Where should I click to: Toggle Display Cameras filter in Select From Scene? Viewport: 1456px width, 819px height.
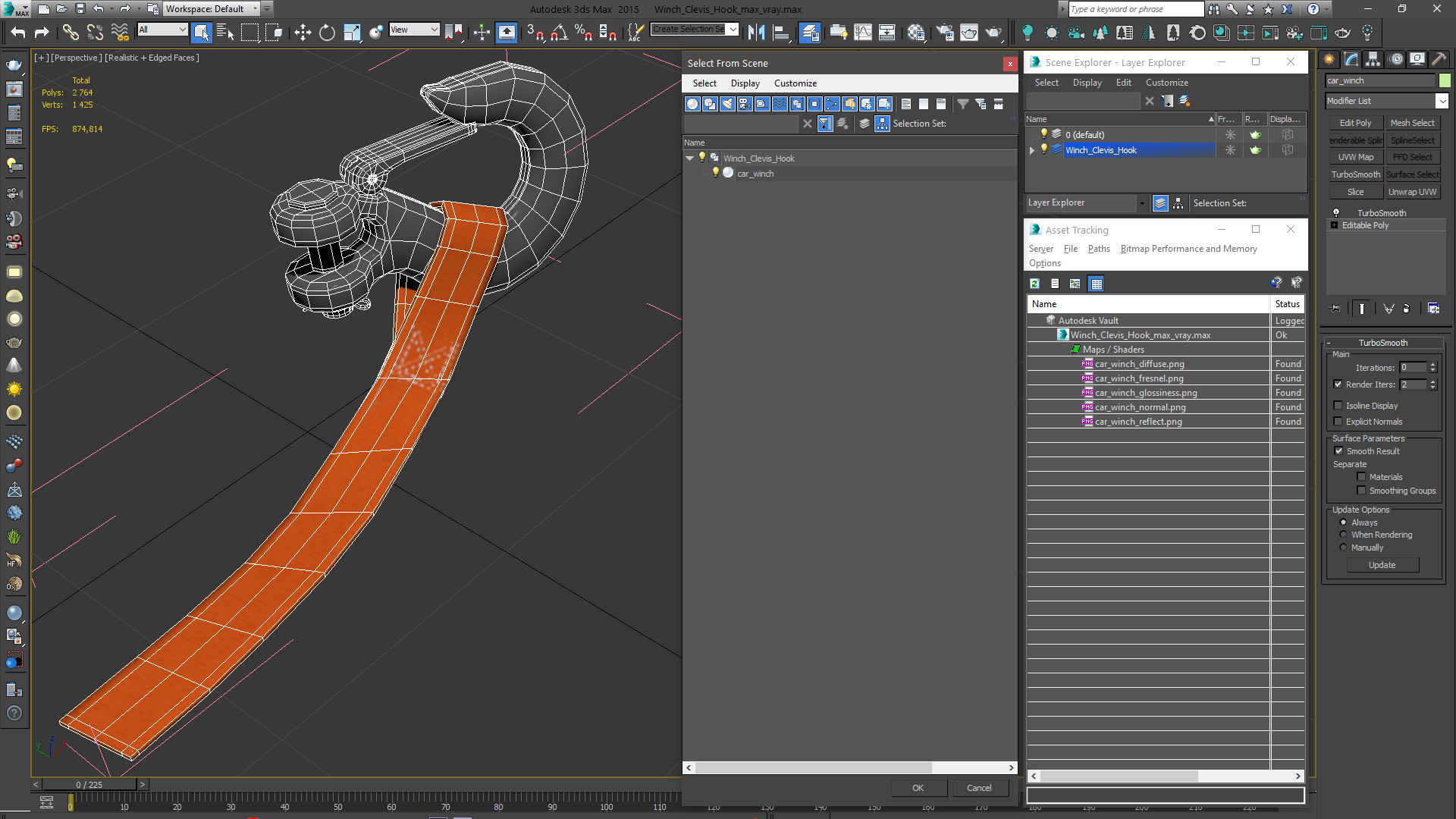tap(745, 104)
